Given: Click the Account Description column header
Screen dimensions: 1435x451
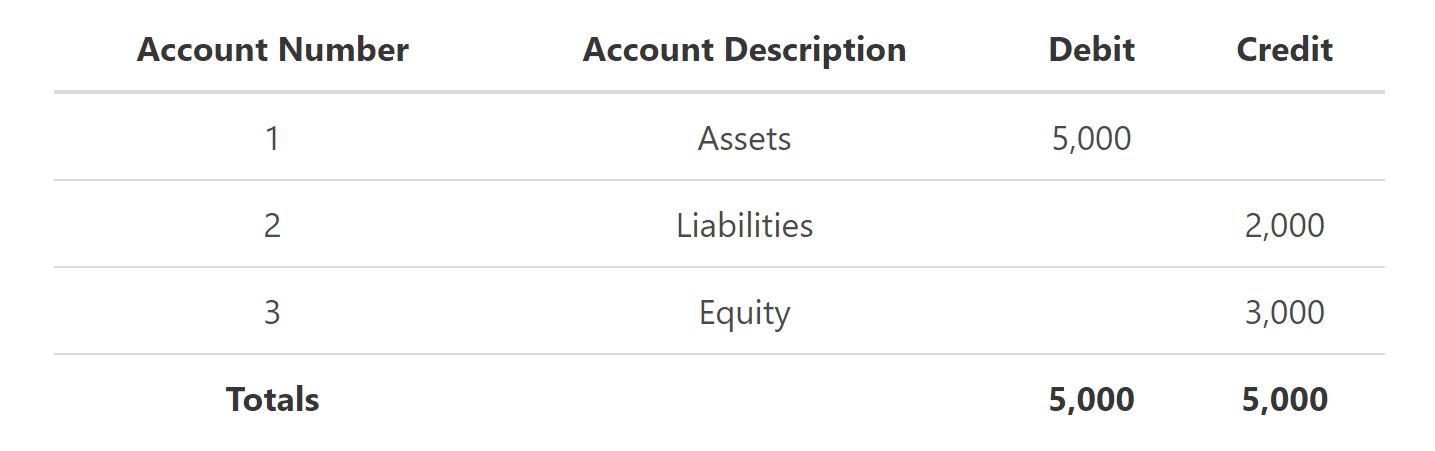Looking at the screenshot, I should coord(744,50).
